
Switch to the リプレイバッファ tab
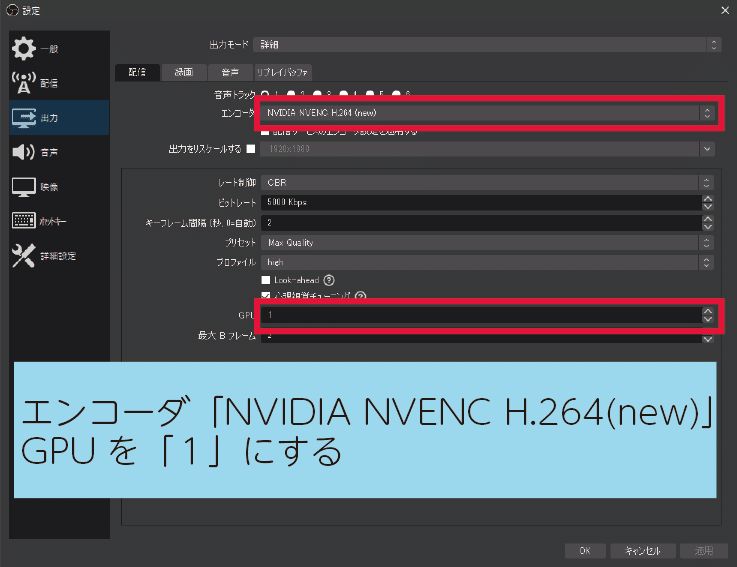coord(282,72)
